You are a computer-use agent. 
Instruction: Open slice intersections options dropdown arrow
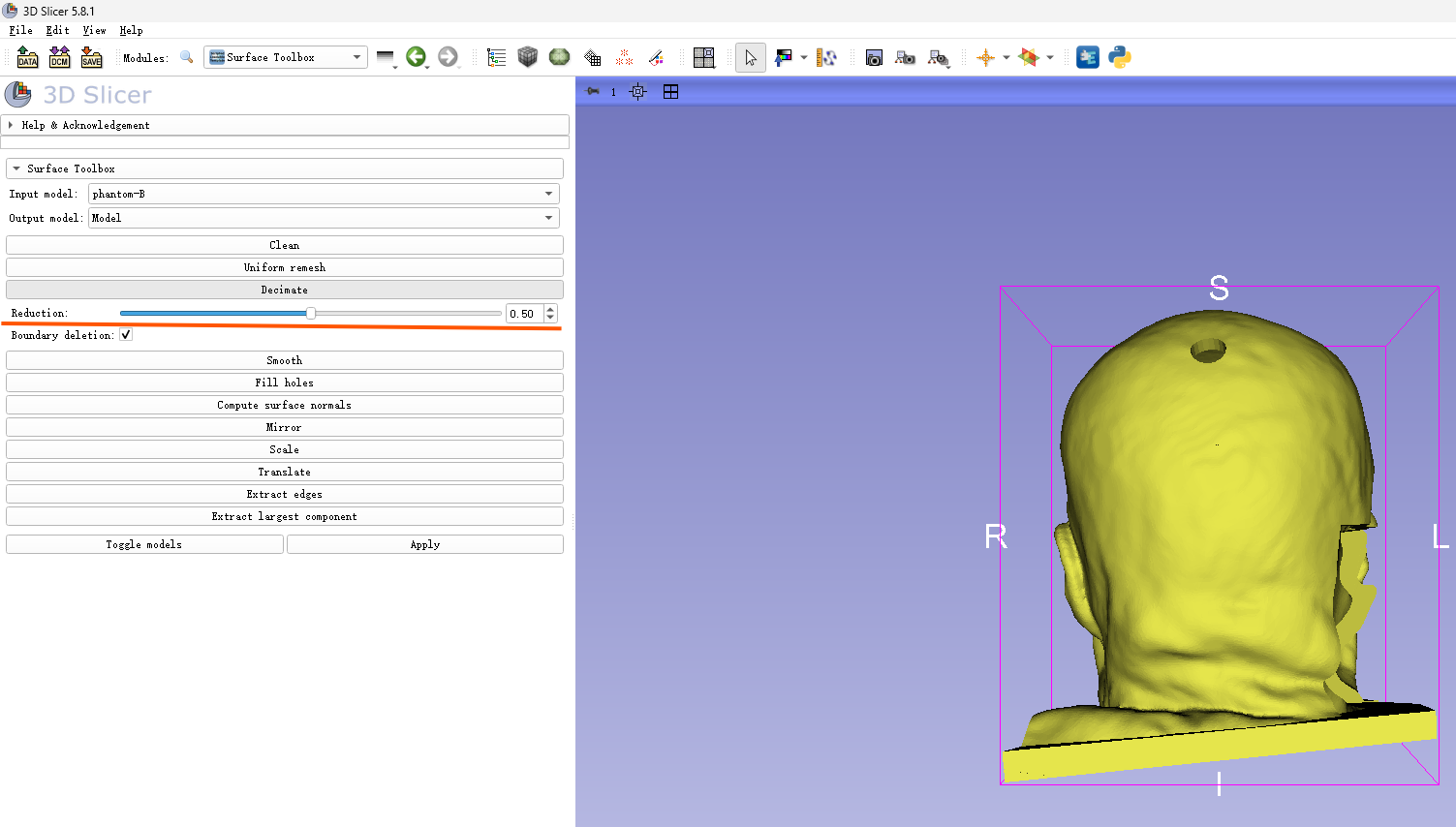click(x=1050, y=58)
